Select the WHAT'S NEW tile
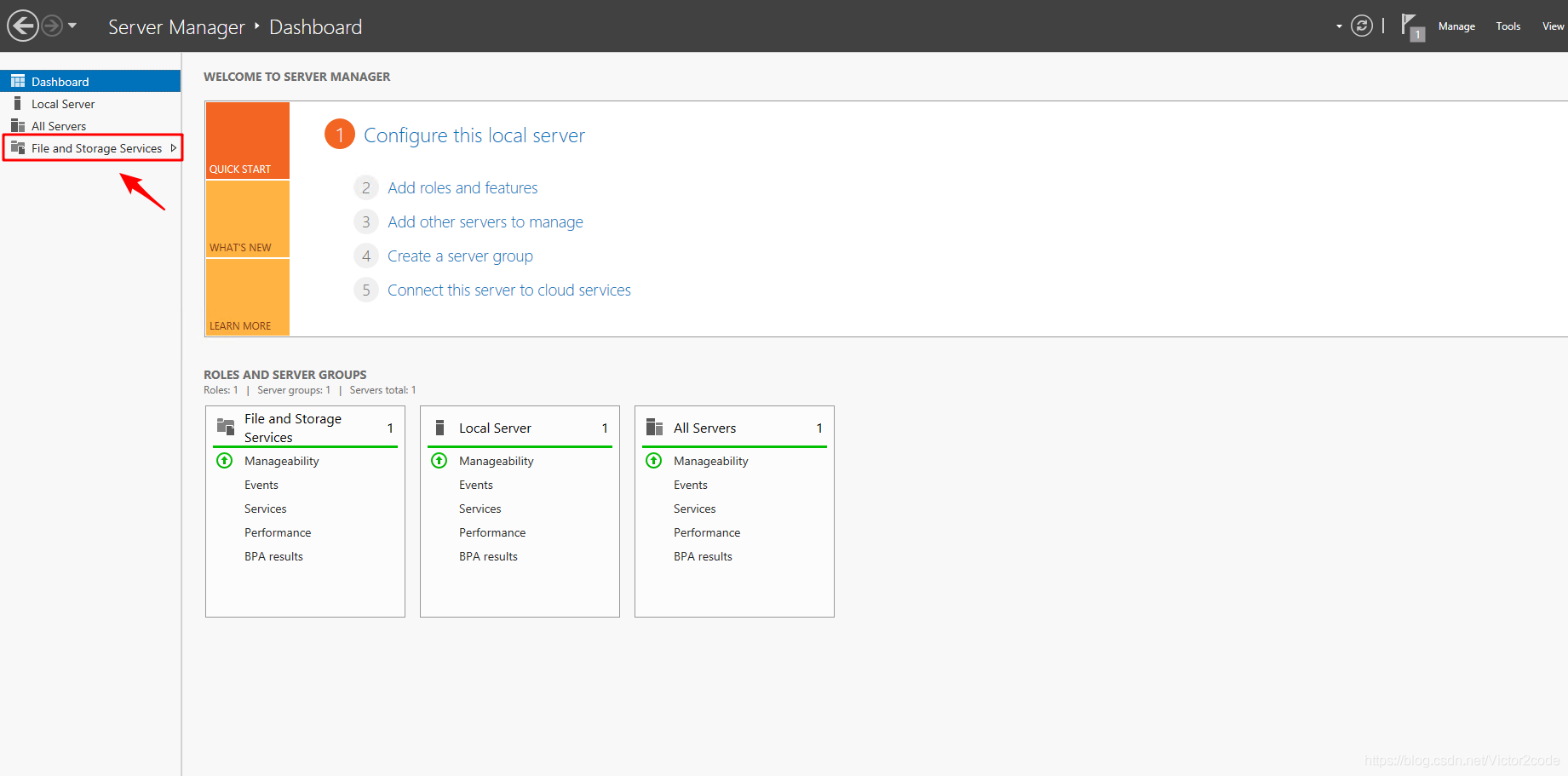Viewport: 1568px width, 776px height. (247, 220)
